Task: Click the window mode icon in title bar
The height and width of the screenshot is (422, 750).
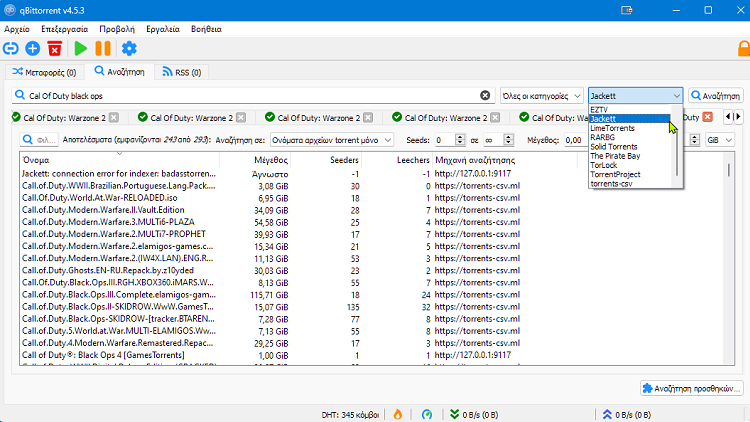Action: [627, 10]
